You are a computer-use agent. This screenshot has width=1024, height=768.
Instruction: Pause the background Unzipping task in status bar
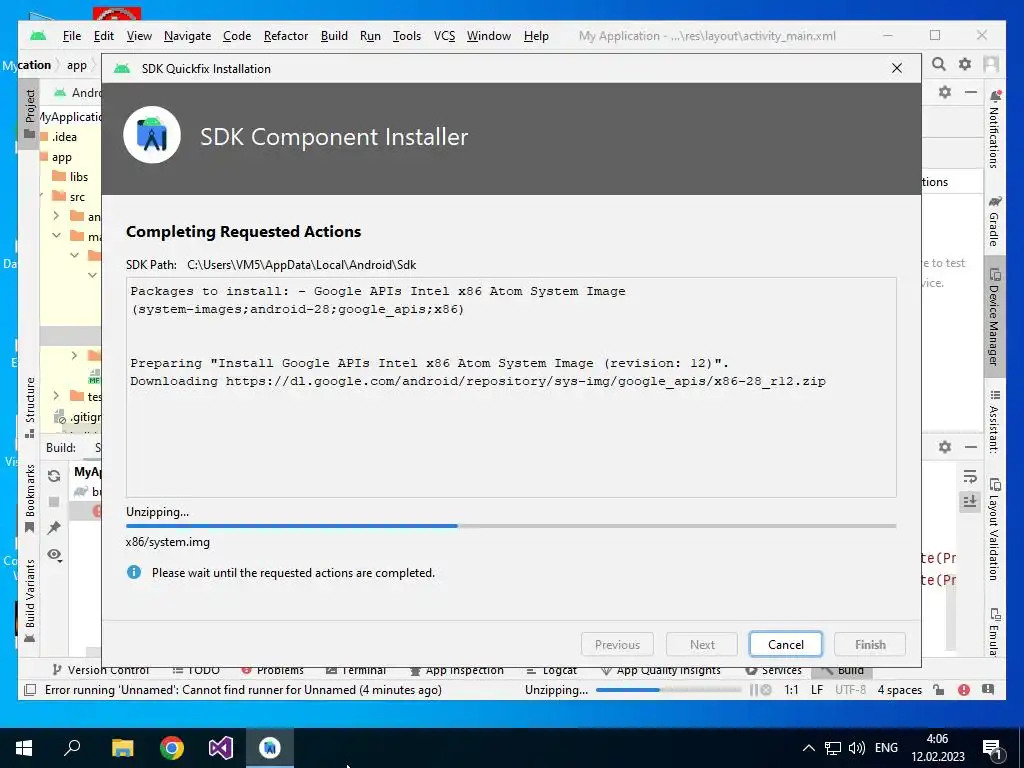754,690
